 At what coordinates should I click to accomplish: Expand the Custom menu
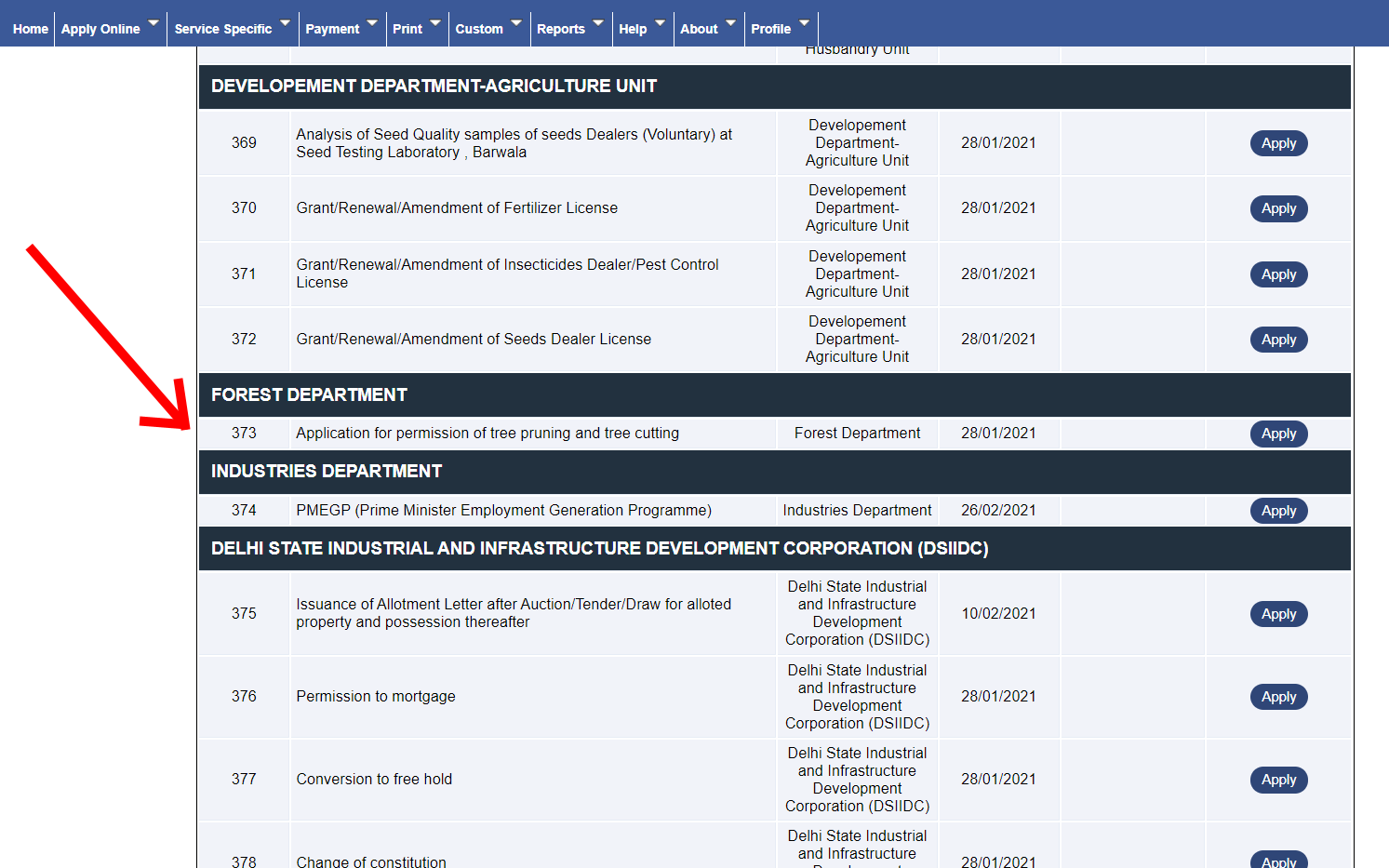click(488, 29)
